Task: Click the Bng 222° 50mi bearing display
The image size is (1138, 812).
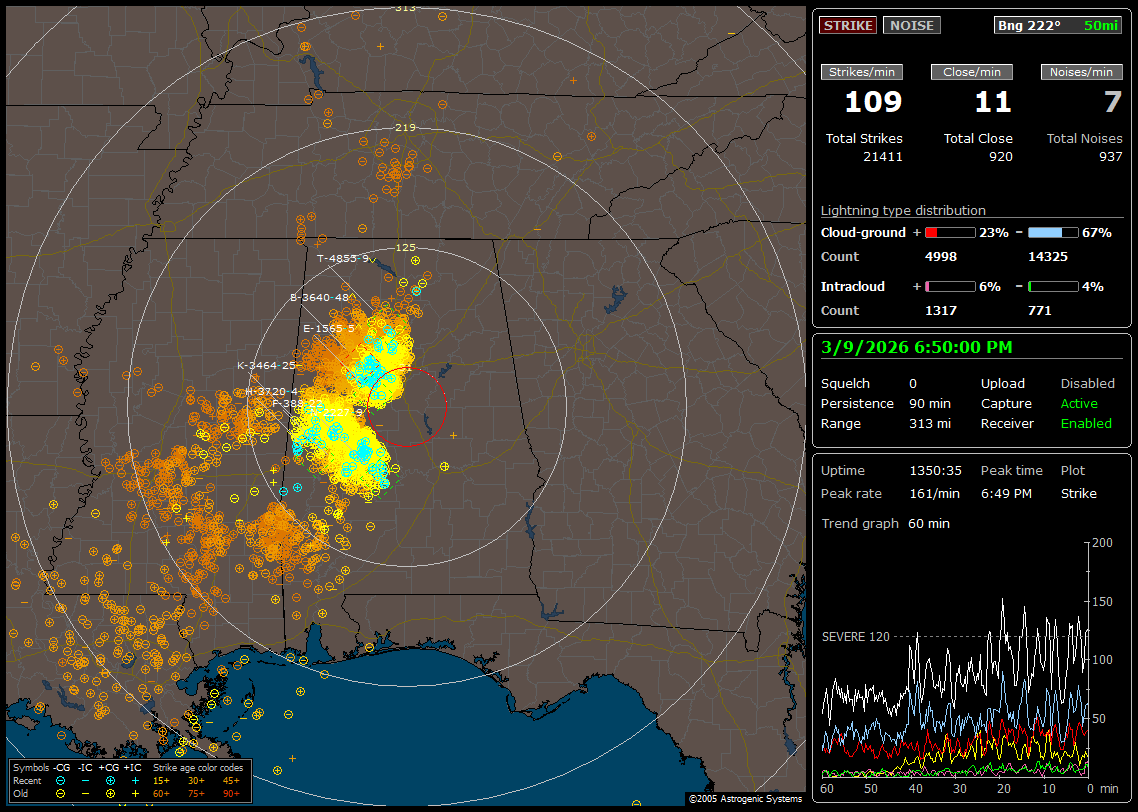Action: click(x=1058, y=25)
